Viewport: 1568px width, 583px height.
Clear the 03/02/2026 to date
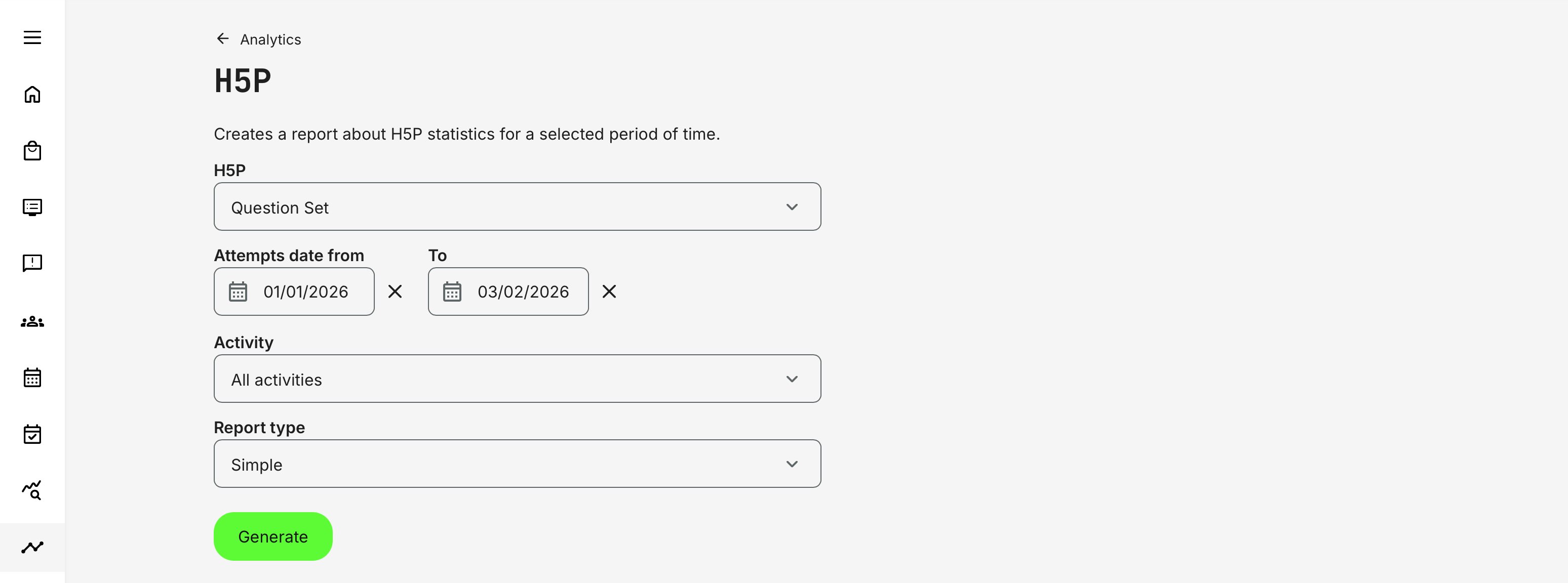[609, 292]
